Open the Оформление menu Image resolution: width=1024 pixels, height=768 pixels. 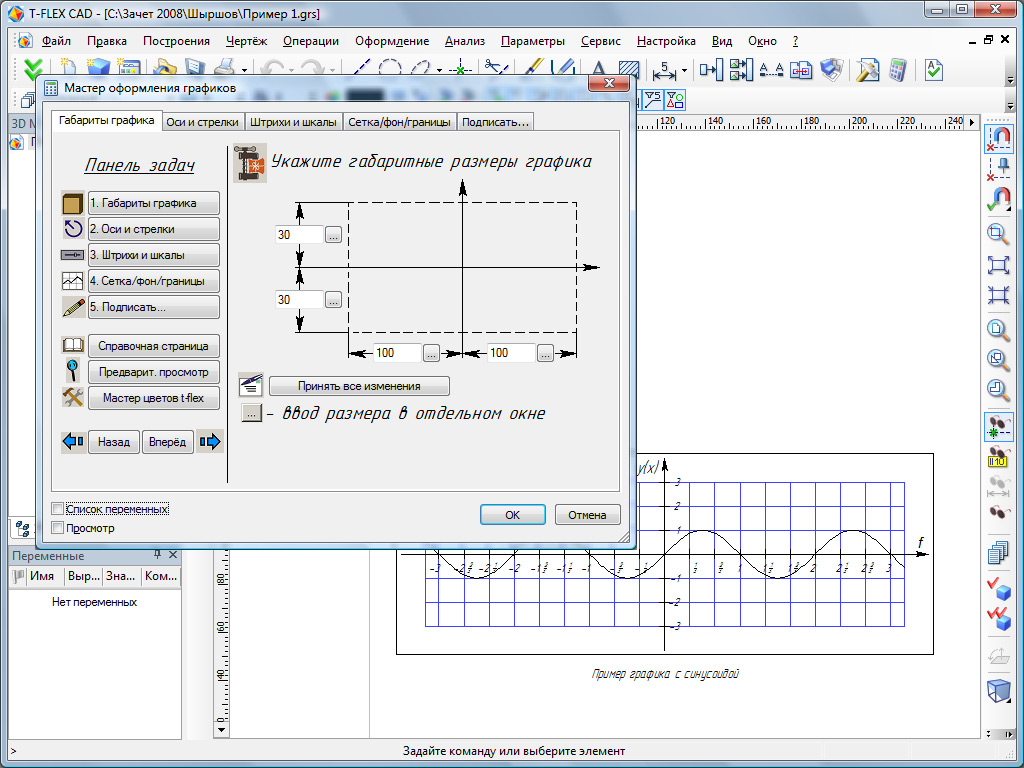tap(392, 41)
